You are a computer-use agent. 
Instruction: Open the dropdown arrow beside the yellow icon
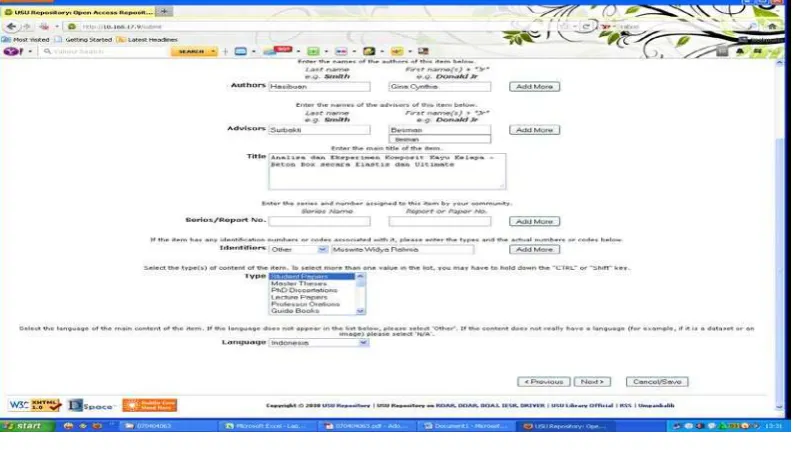pos(410,52)
